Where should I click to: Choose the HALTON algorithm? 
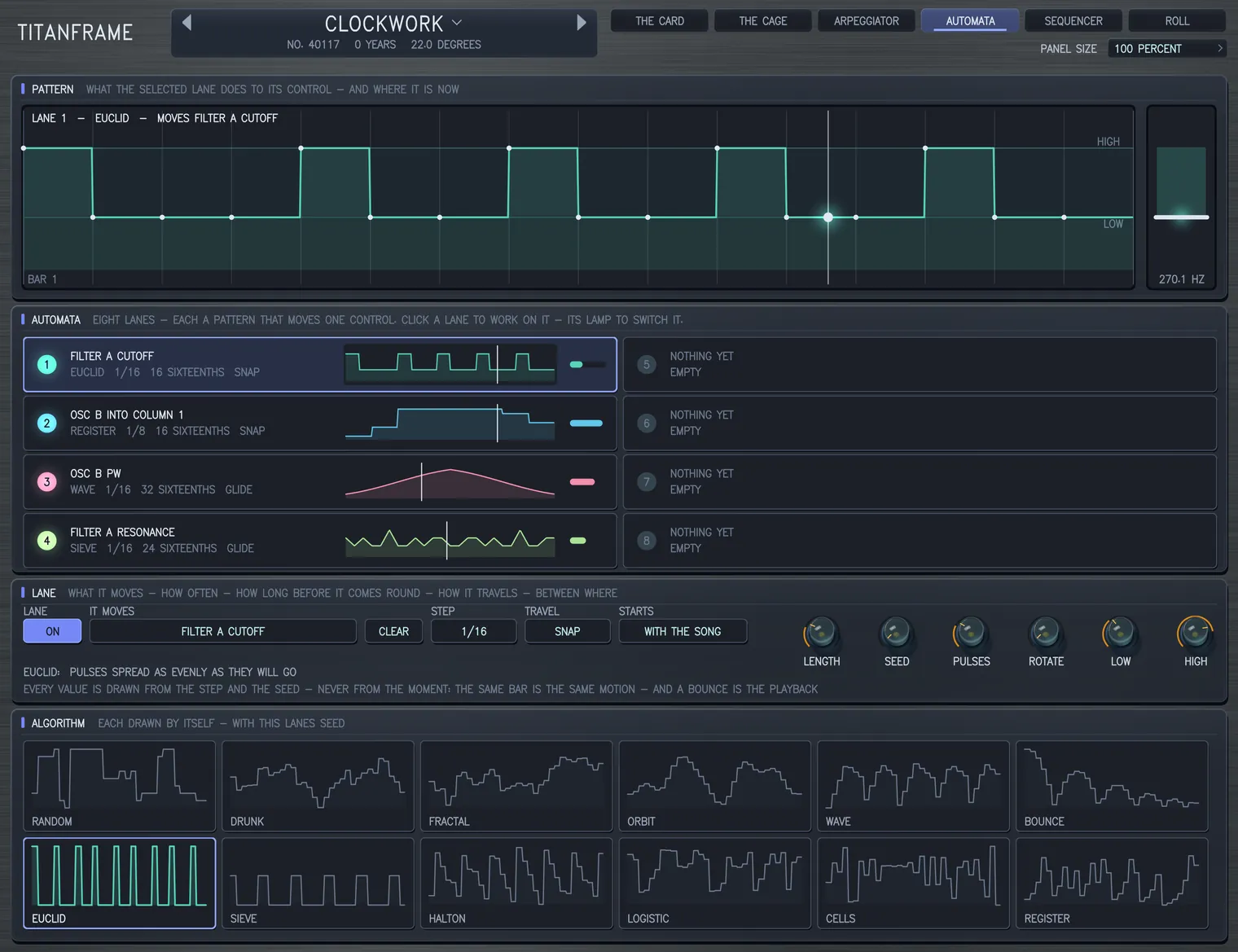tap(516, 884)
